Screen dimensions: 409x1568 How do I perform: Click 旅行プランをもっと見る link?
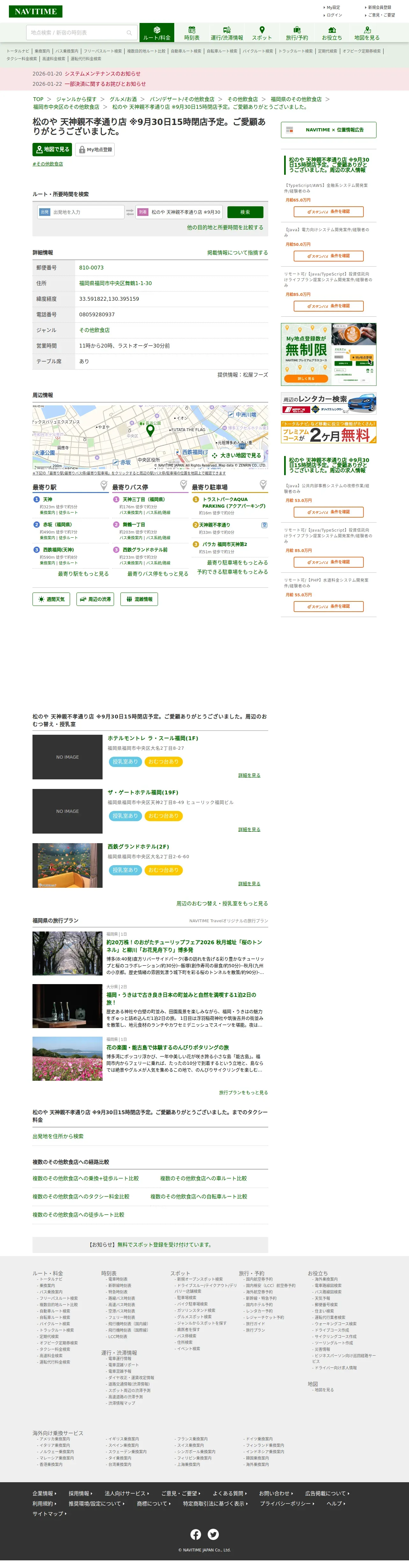coord(243,1093)
